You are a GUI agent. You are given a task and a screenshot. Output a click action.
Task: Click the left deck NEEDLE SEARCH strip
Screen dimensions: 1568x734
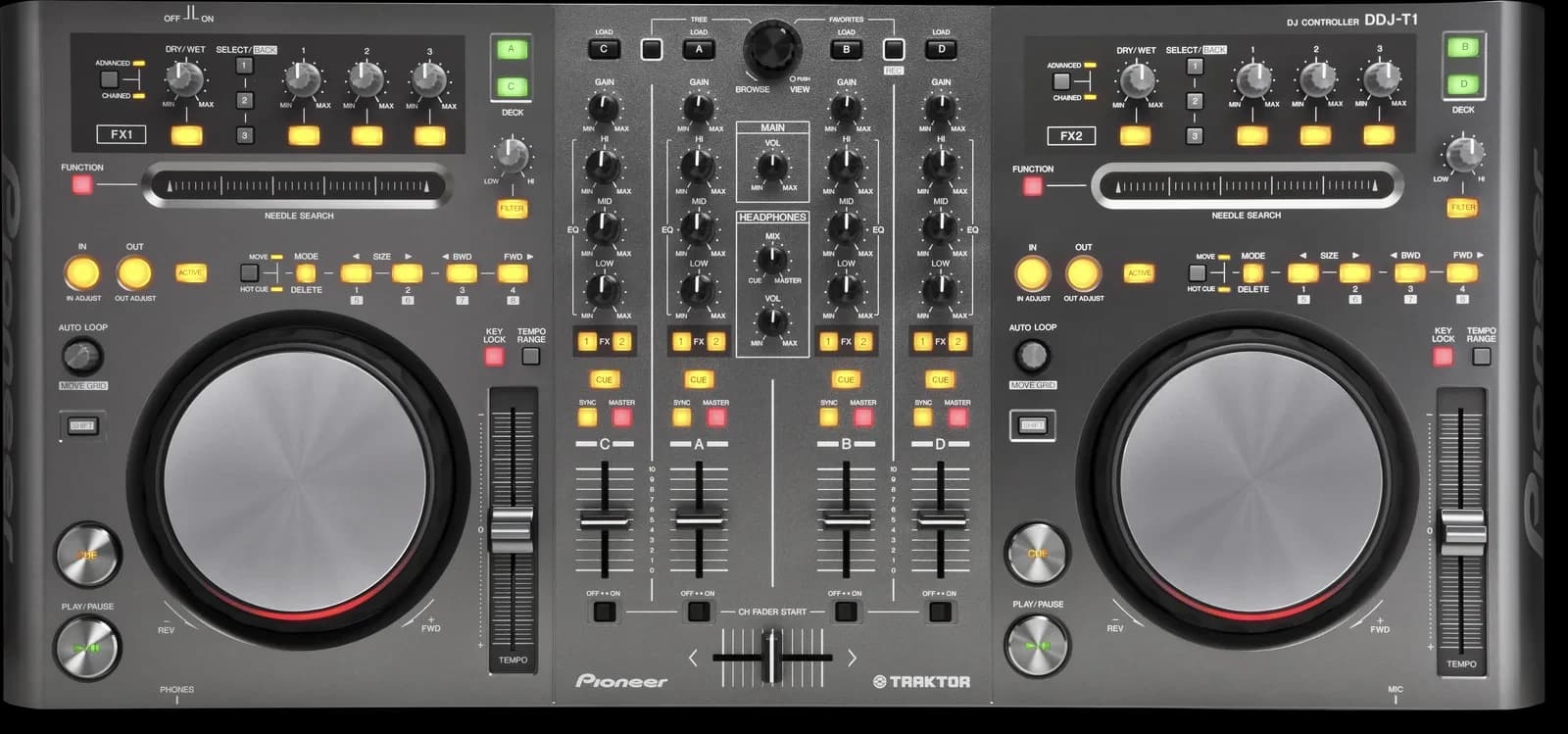click(x=298, y=186)
